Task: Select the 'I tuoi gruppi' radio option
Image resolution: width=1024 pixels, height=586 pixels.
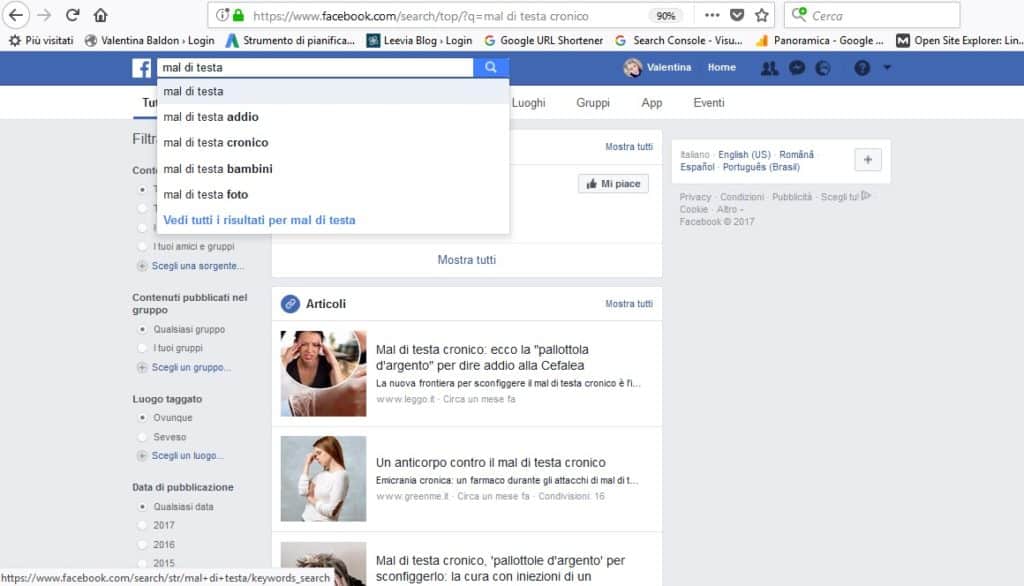Action: click(142, 348)
